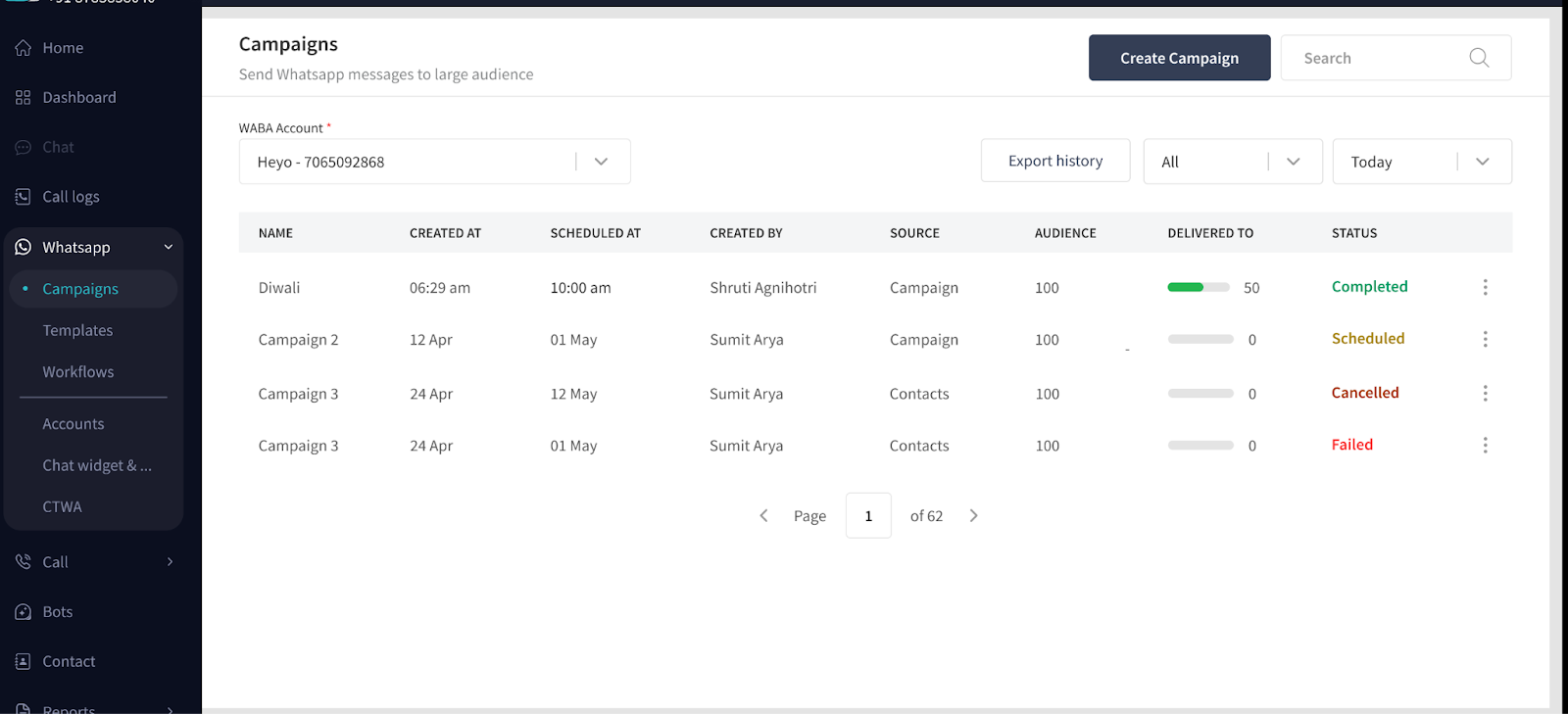The image size is (1568, 714).
Task: Open Workflows in the Whatsapp menu
Action: [x=78, y=372]
